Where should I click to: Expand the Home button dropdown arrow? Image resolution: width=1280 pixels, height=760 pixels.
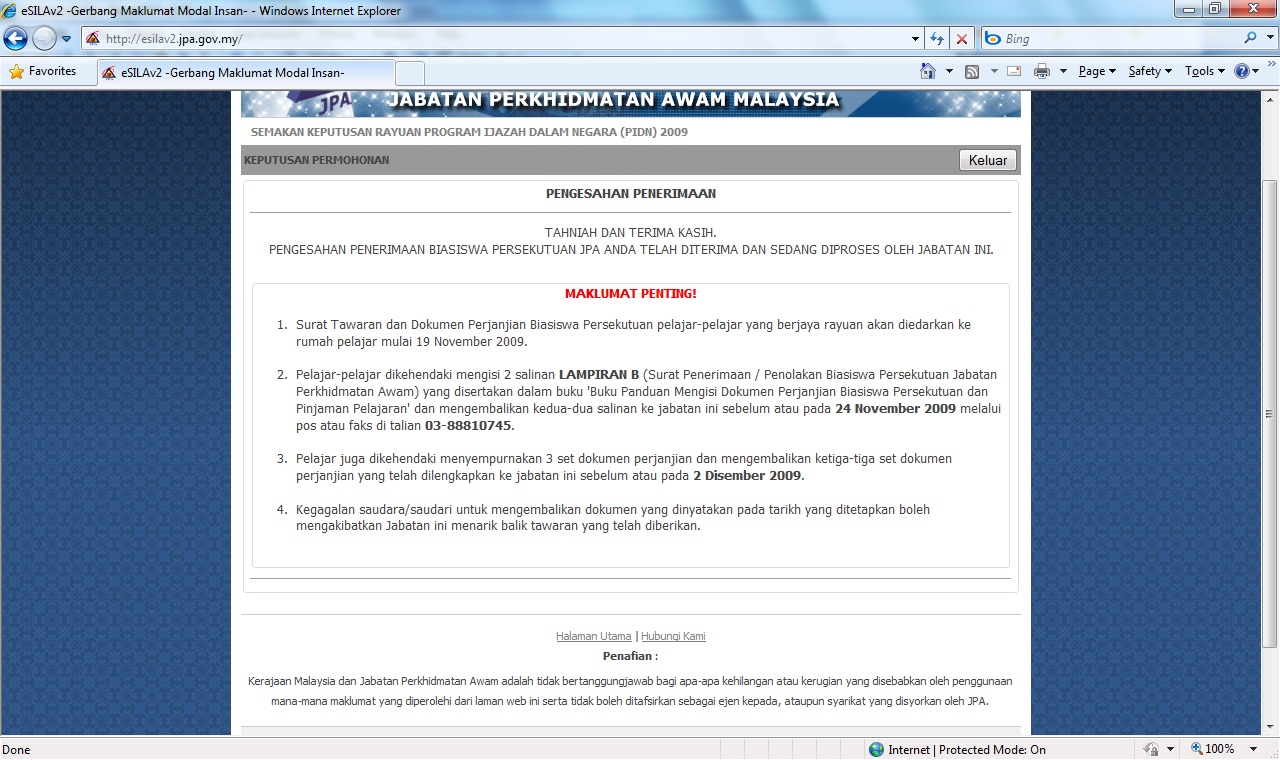(x=948, y=71)
